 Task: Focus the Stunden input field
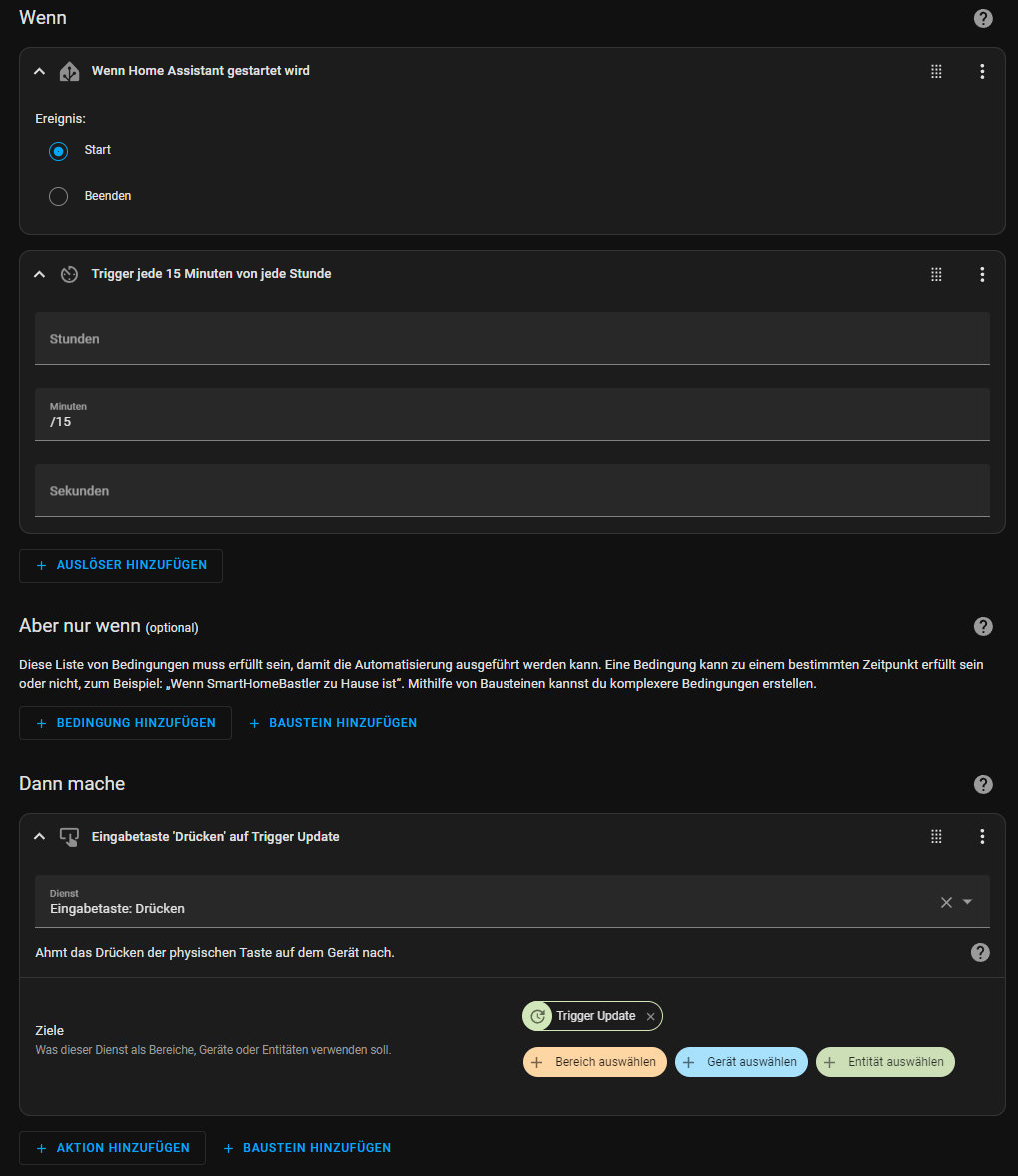512,339
